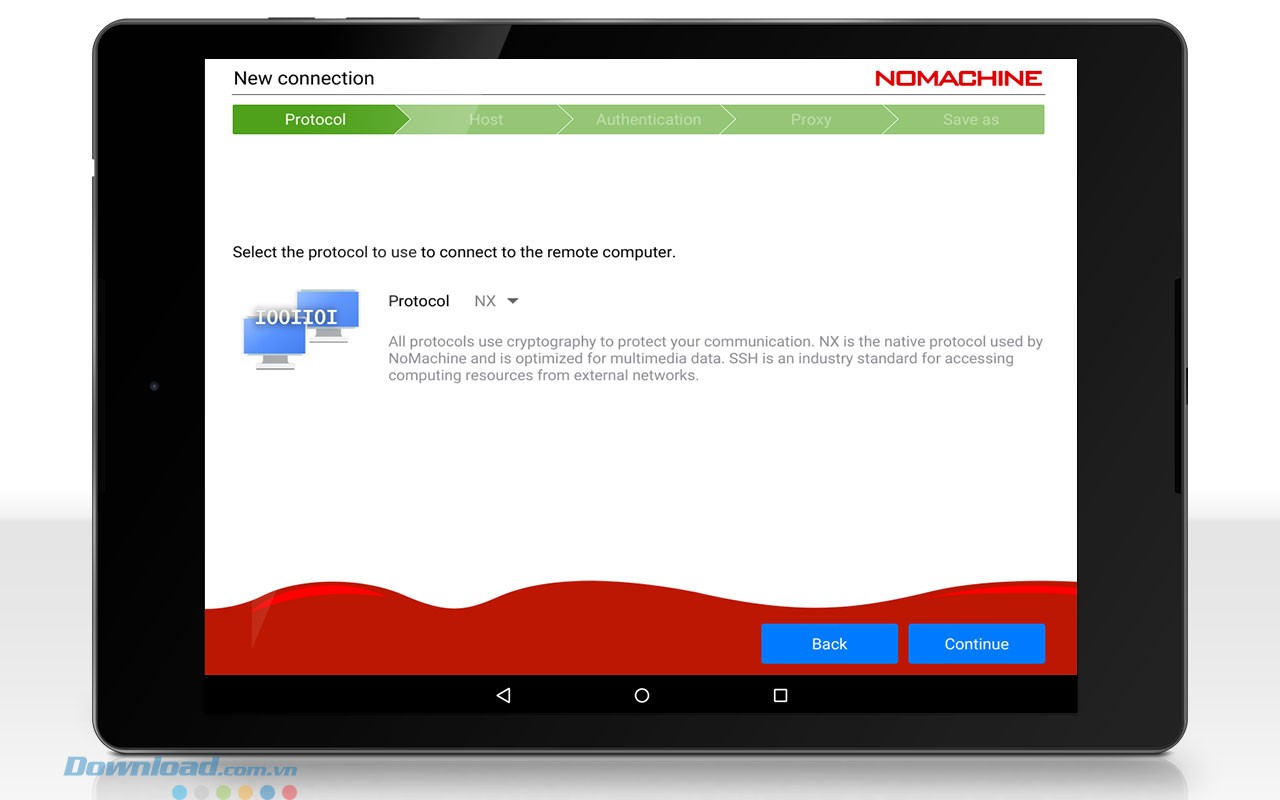The height and width of the screenshot is (800, 1280).
Task: Tap the tablet front camera dot
Action: (x=154, y=386)
